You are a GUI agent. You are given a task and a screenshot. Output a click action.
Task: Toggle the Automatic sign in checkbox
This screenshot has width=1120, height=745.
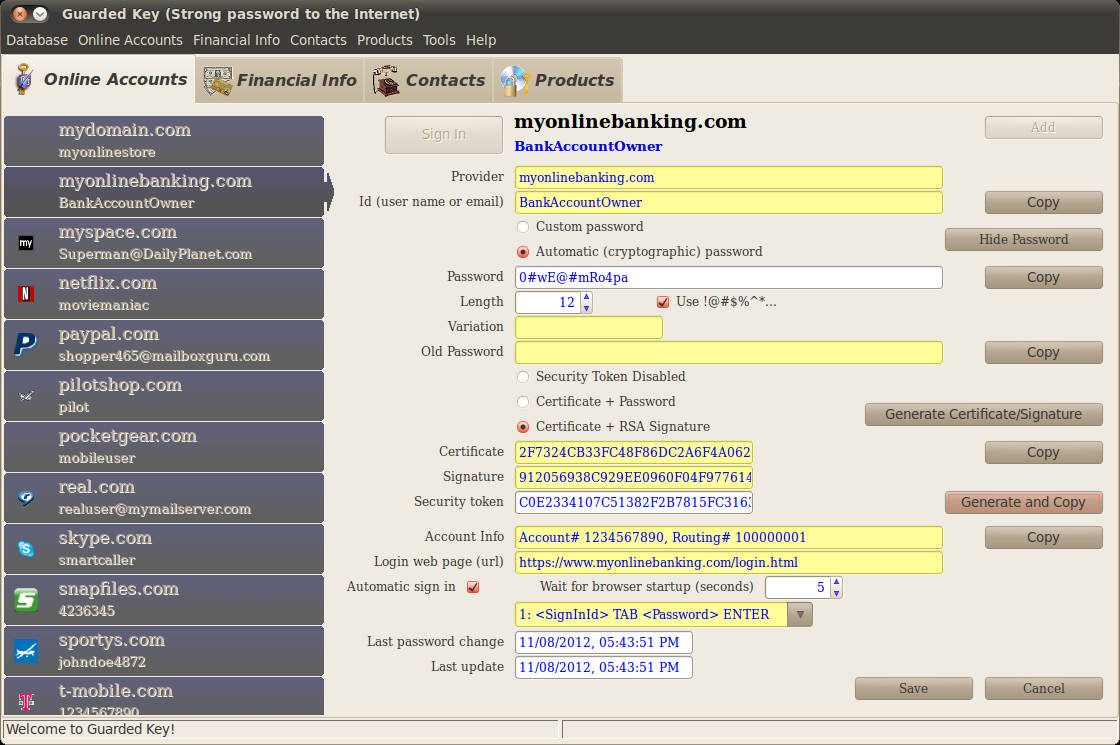point(473,587)
